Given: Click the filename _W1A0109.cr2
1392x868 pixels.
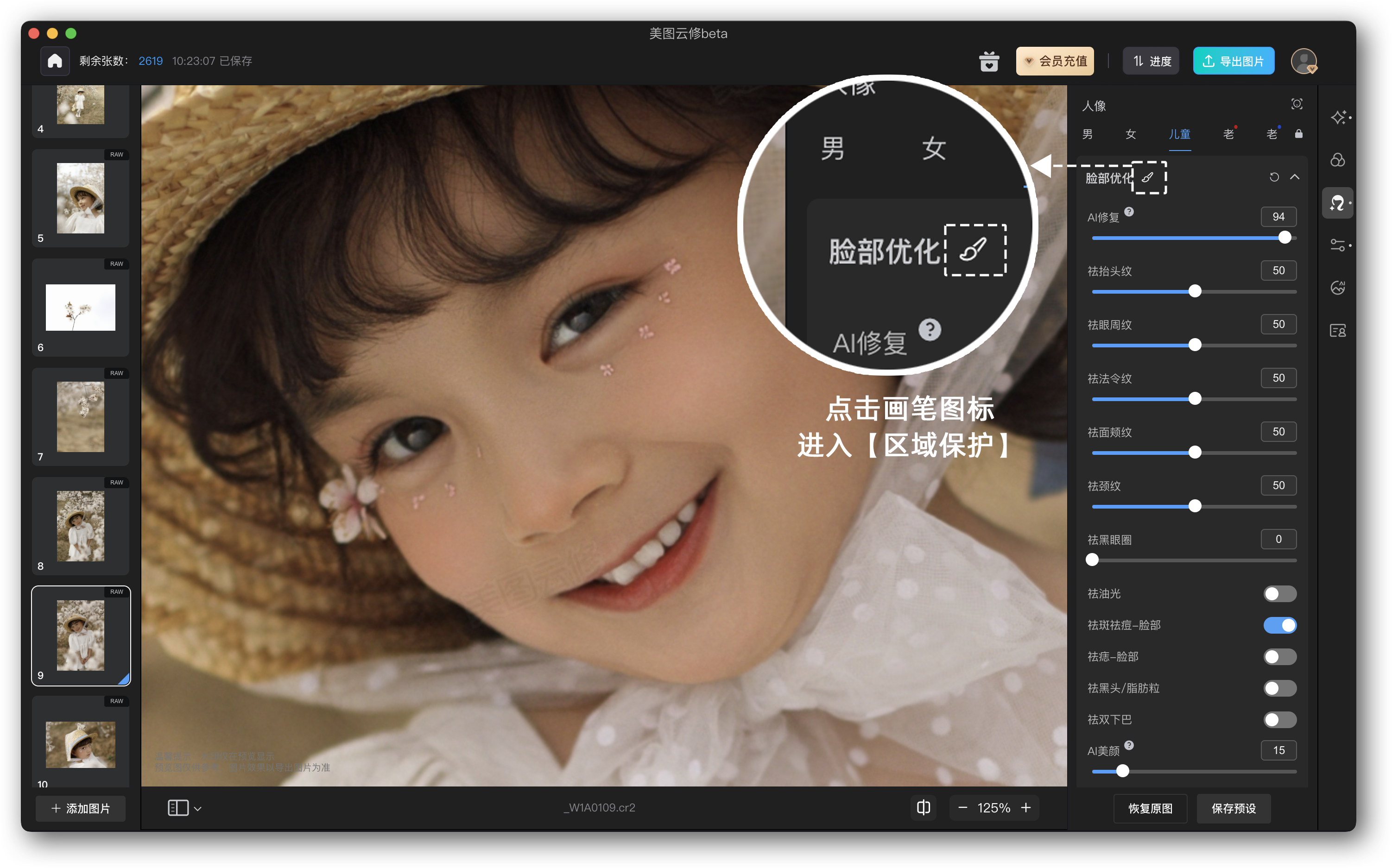Looking at the screenshot, I should pos(600,808).
